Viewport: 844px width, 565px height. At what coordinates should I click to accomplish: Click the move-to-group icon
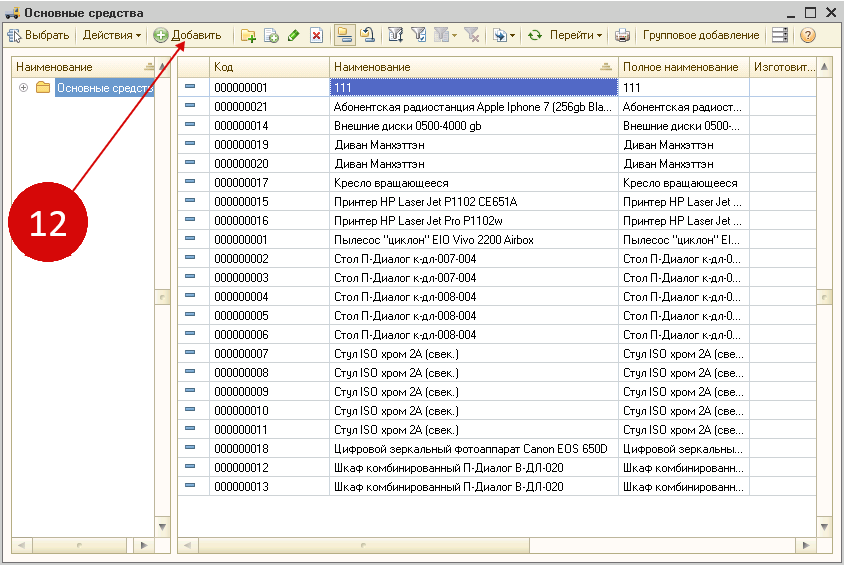click(367, 35)
